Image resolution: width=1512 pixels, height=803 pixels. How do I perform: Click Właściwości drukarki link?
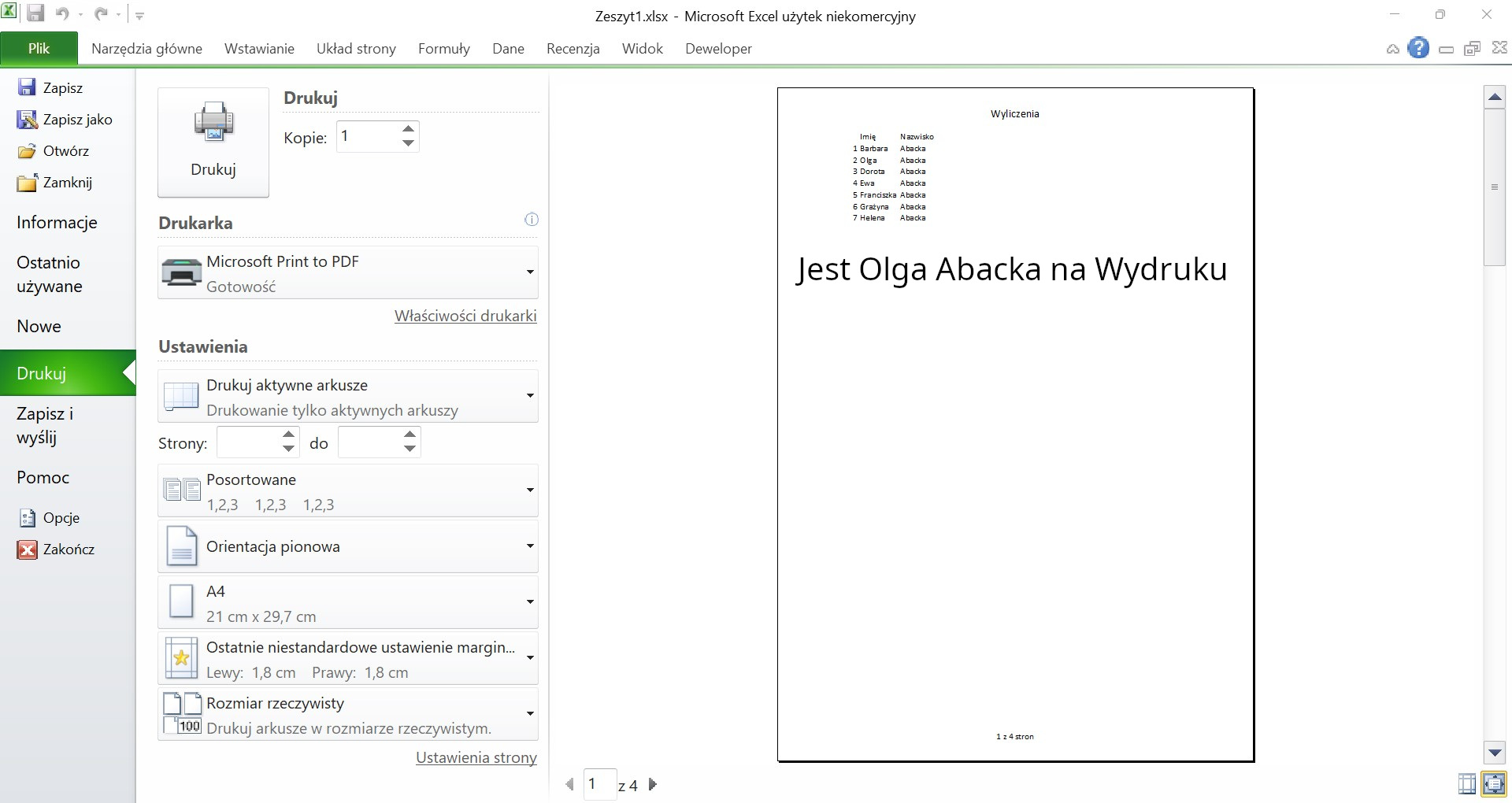click(465, 316)
